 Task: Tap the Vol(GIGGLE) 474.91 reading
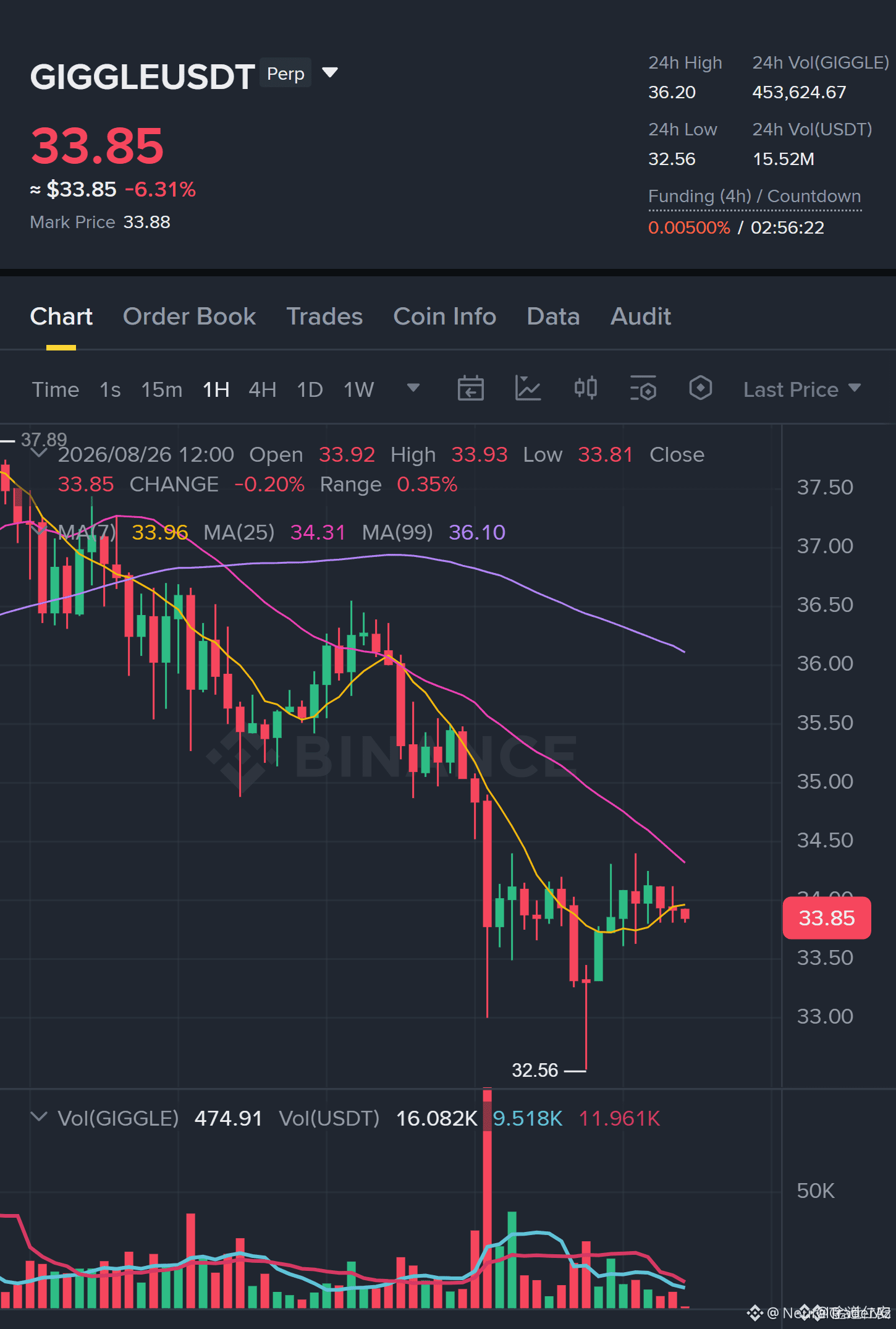click(229, 1118)
